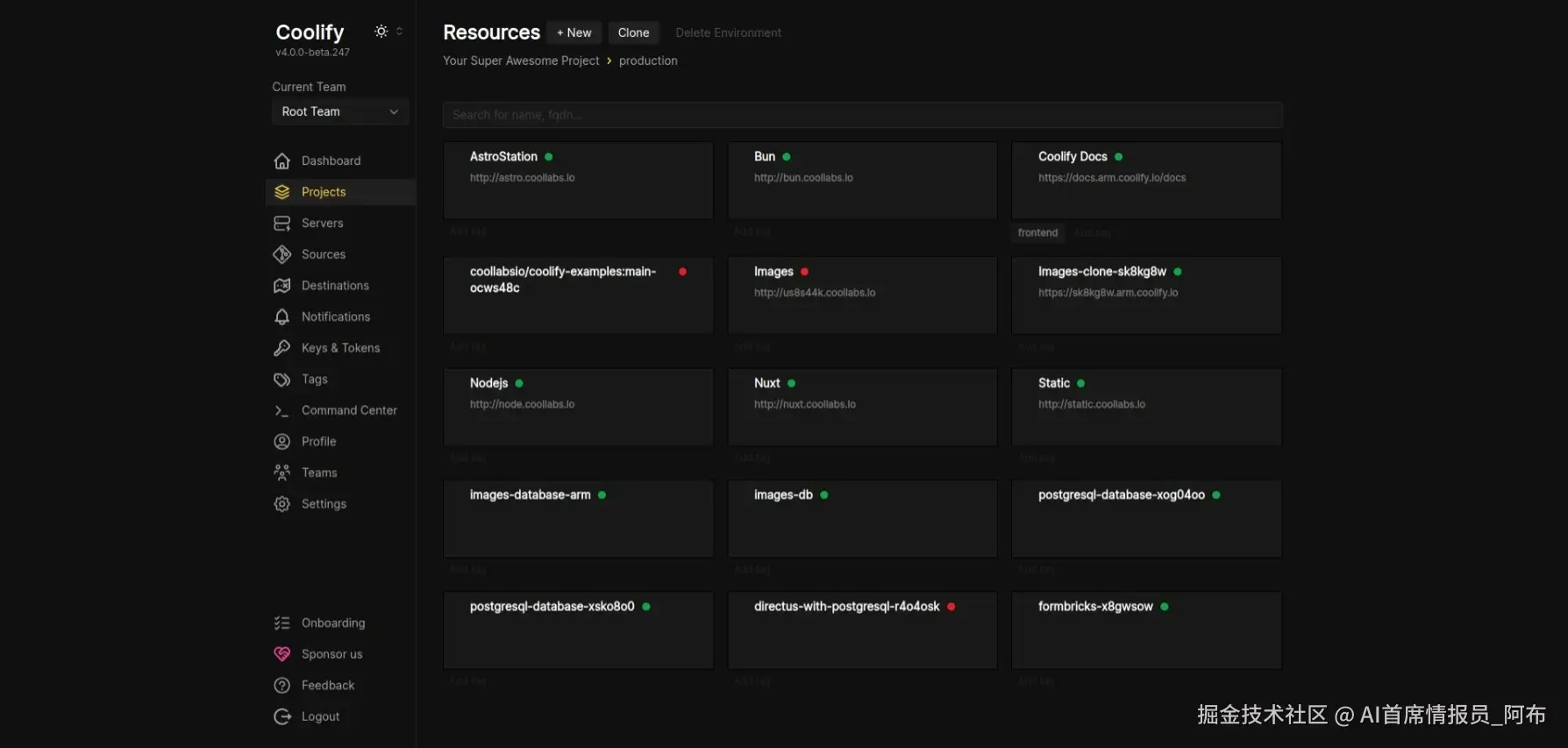The width and height of the screenshot is (1568, 748).
Task: Click the Sources git icon
Action: coord(282,254)
